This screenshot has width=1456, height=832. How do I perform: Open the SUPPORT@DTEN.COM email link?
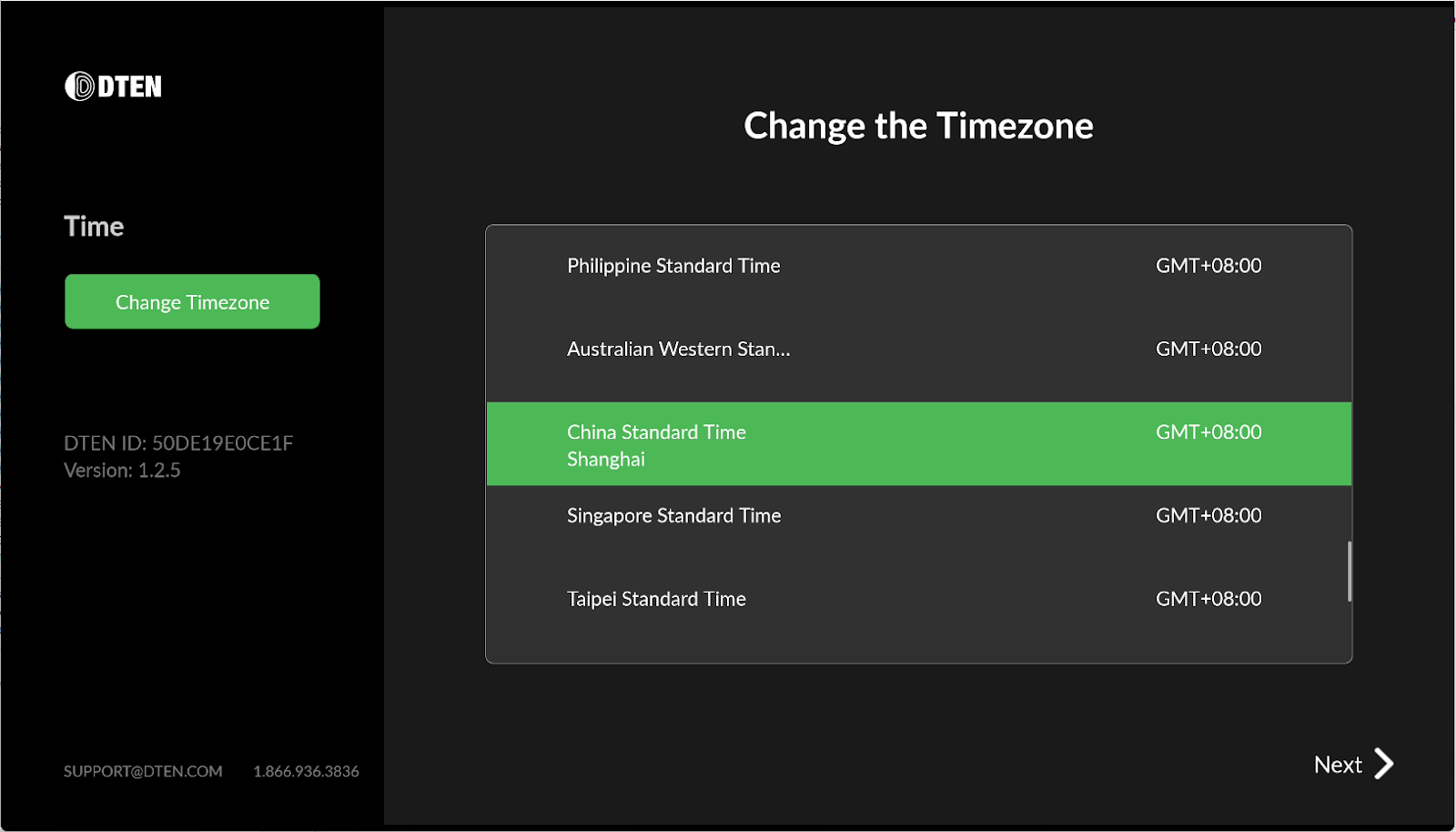coord(143,771)
